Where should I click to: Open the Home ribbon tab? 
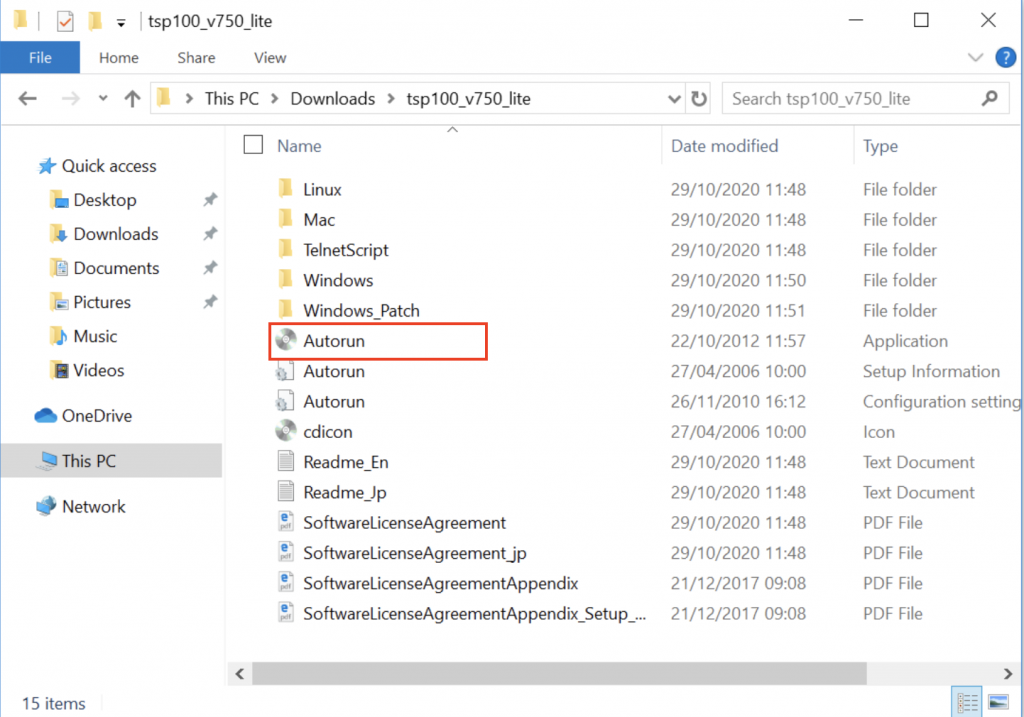coord(119,57)
